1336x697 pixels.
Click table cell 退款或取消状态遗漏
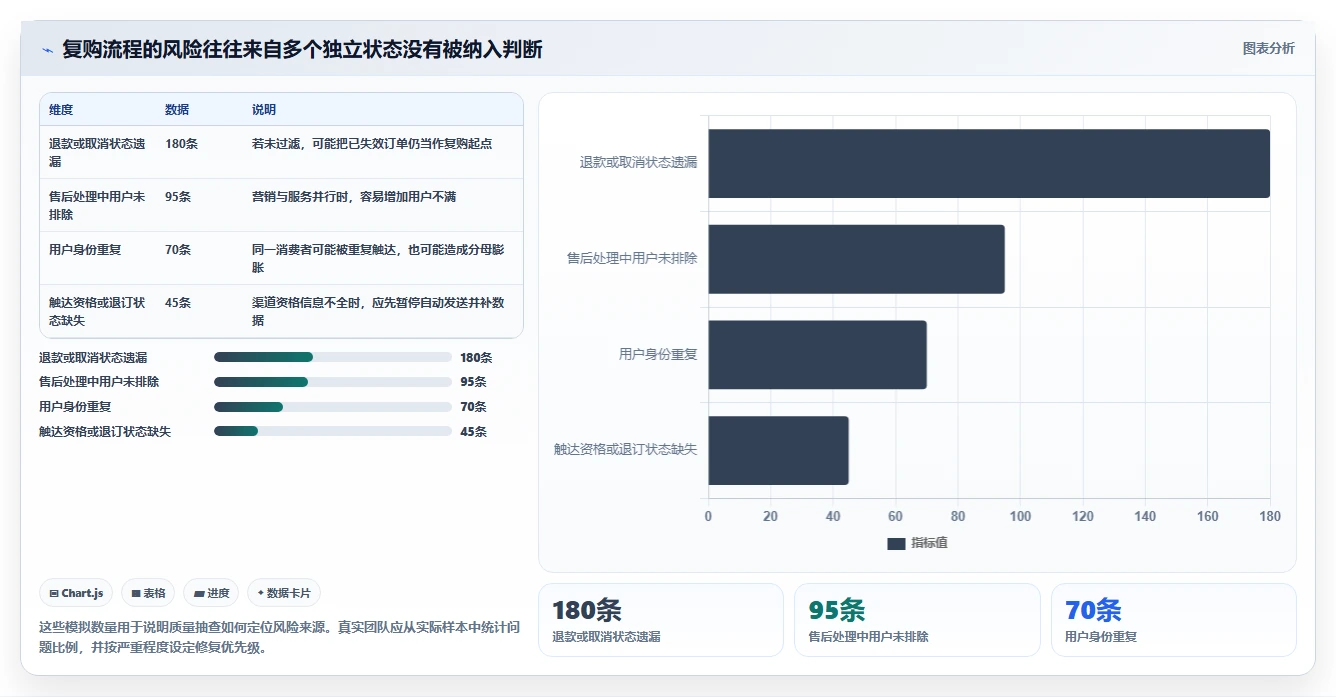pos(97,152)
